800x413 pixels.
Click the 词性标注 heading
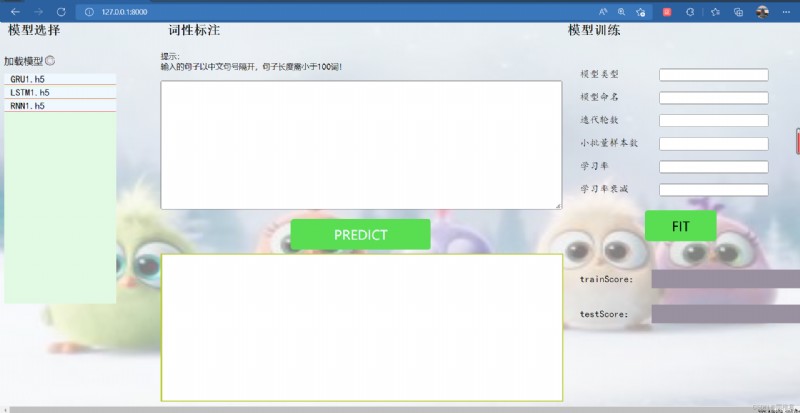click(194, 31)
